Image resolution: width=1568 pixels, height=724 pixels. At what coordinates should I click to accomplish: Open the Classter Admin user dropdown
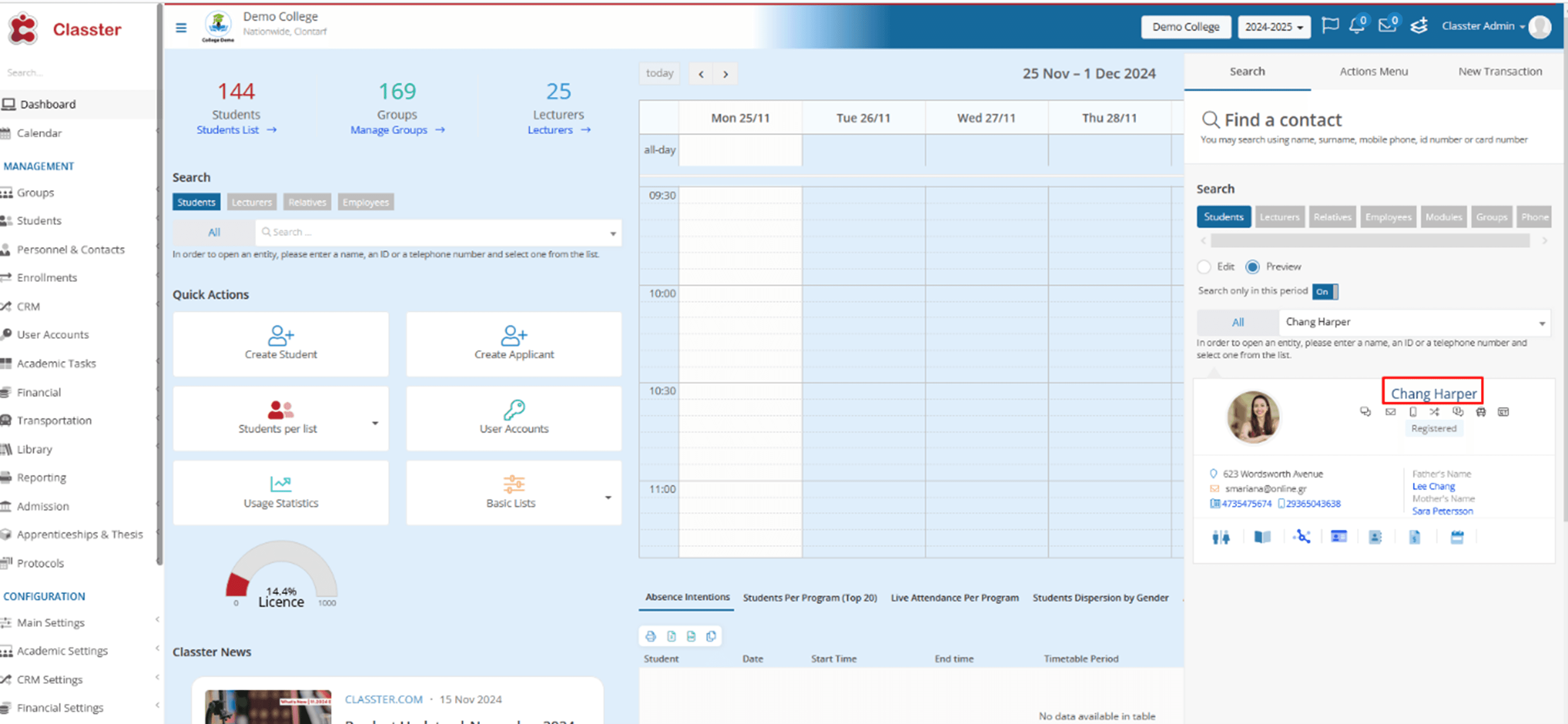point(1483,26)
